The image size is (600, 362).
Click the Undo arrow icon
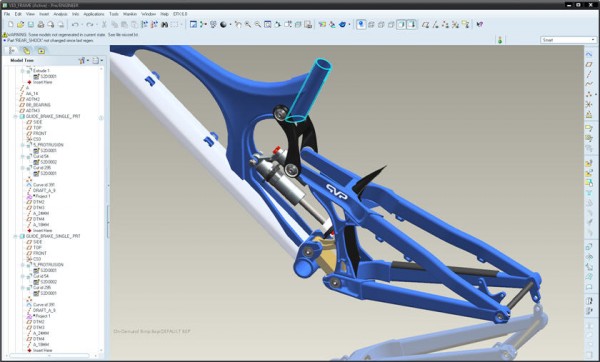point(75,24)
